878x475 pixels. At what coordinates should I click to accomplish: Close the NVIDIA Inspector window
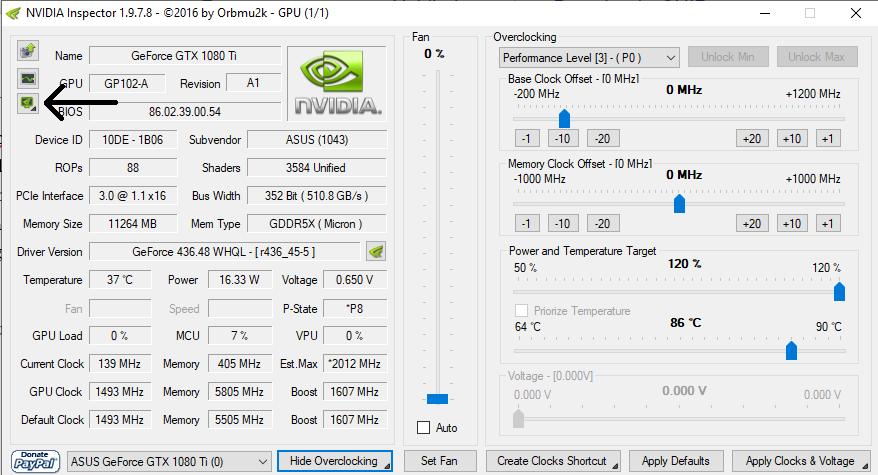tap(856, 13)
